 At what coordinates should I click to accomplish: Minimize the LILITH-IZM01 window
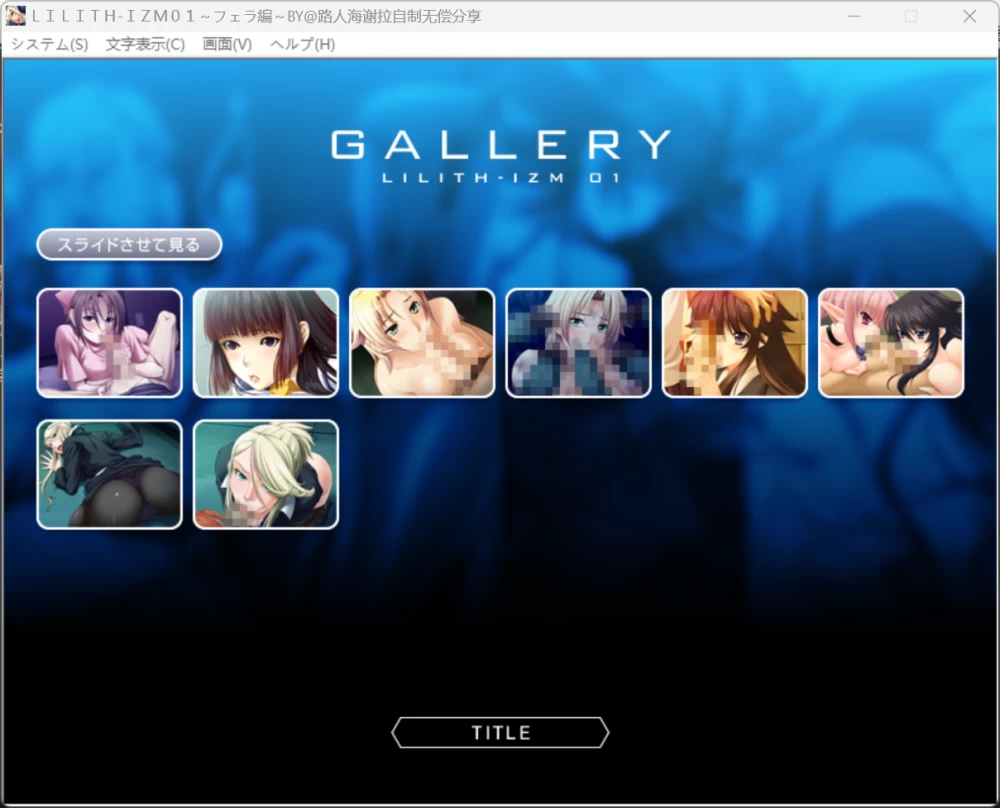tap(854, 17)
